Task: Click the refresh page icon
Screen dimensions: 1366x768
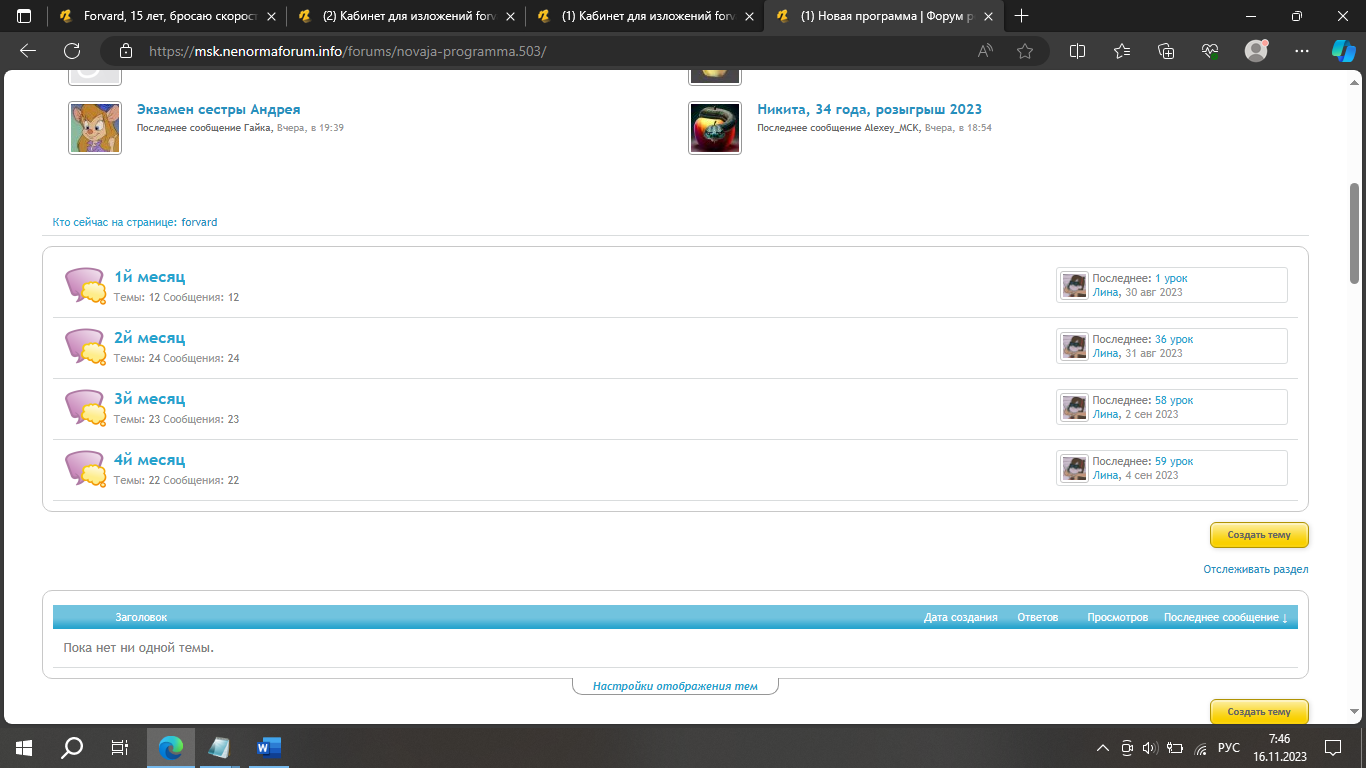Action: click(x=72, y=51)
